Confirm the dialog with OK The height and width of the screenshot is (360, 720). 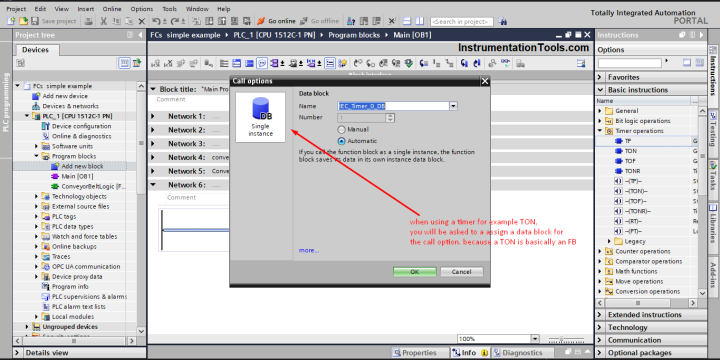pos(415,272)
